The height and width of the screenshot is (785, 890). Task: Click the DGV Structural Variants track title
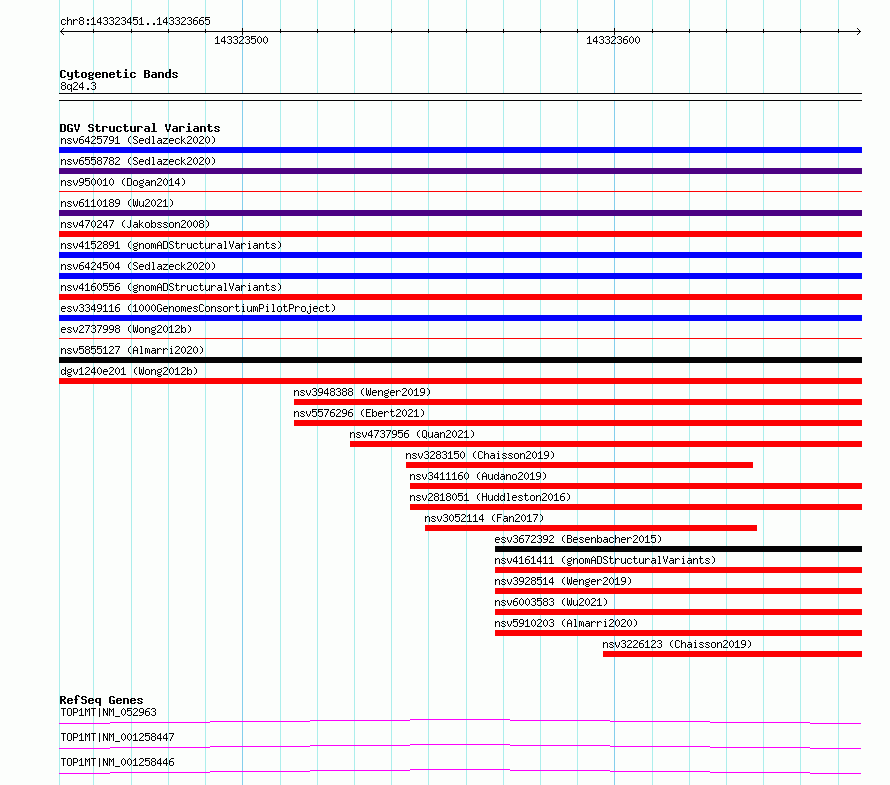coord(140,128)
